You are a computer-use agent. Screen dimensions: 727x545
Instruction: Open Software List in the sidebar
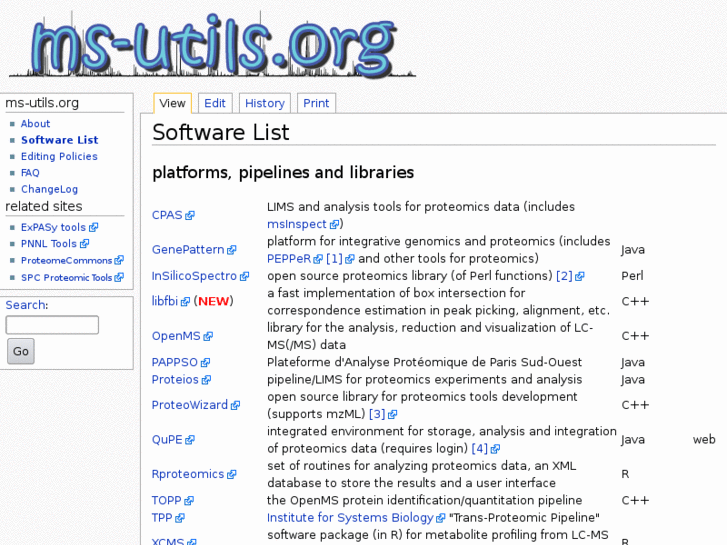click(x=59, y=140)
